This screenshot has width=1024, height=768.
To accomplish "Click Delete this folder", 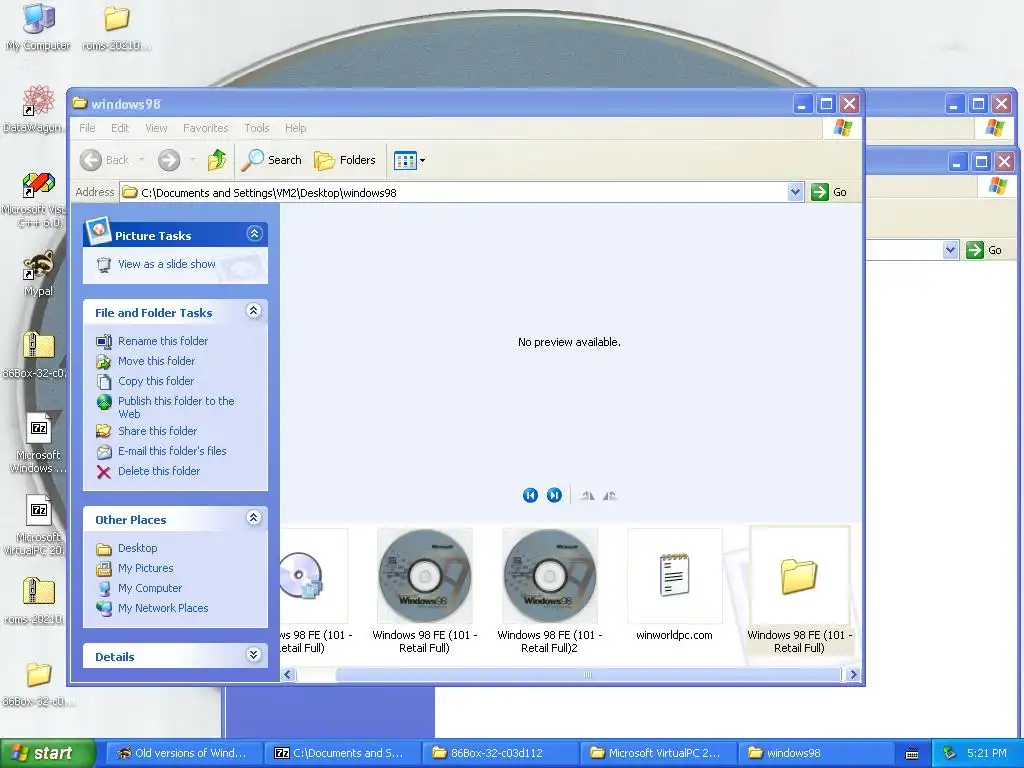I will tap(159, 471).
